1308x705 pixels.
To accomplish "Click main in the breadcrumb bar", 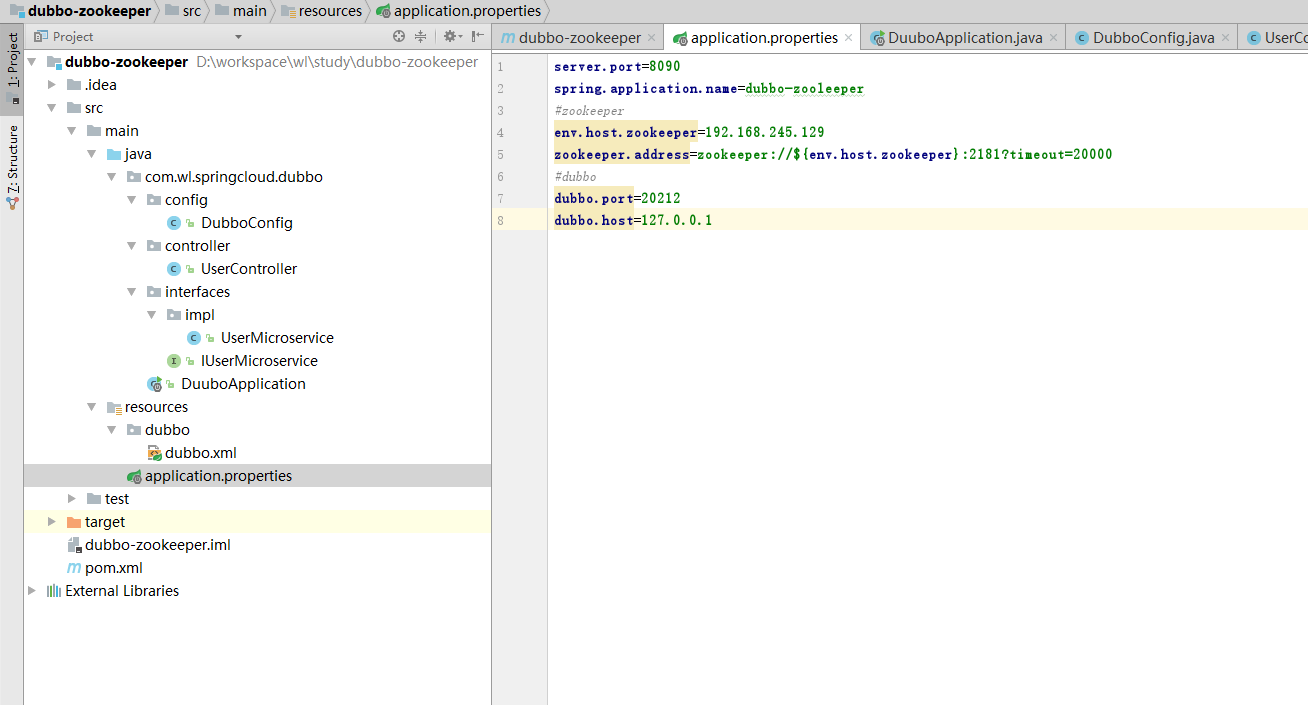I will pos(250,11).
